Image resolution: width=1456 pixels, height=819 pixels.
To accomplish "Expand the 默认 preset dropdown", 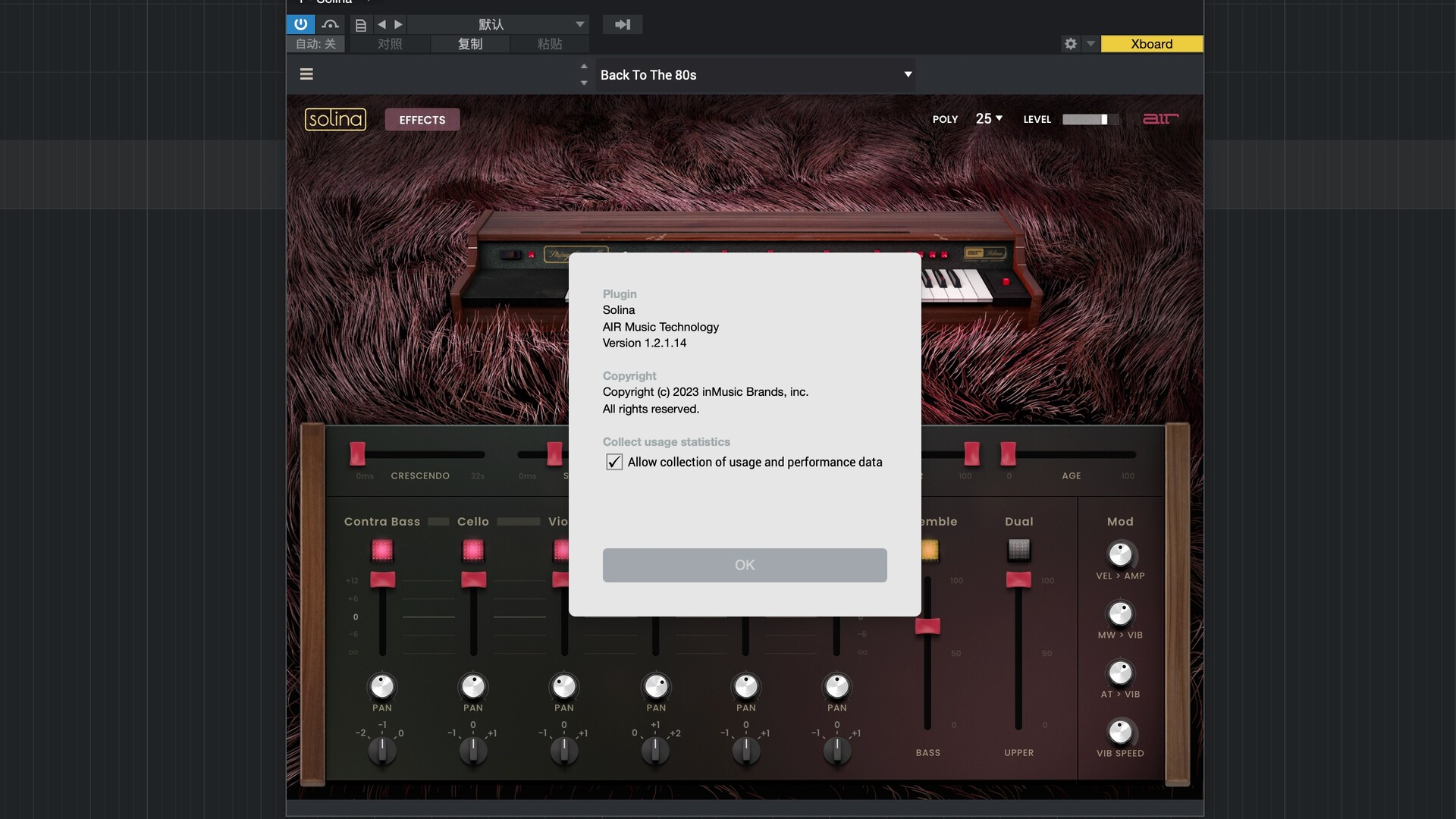I will [579, 24].
